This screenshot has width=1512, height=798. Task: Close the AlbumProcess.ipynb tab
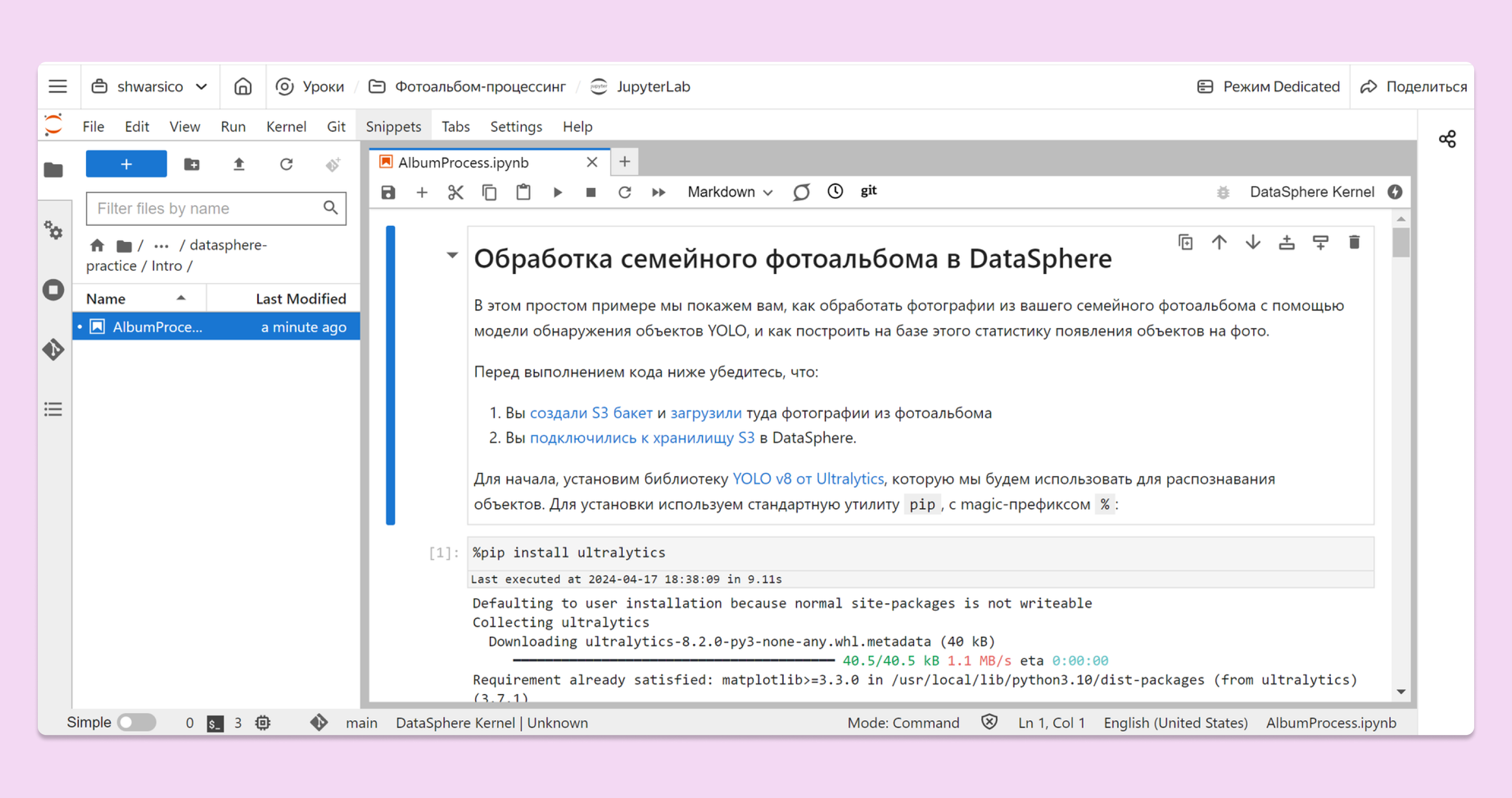[x=592, y=163]
